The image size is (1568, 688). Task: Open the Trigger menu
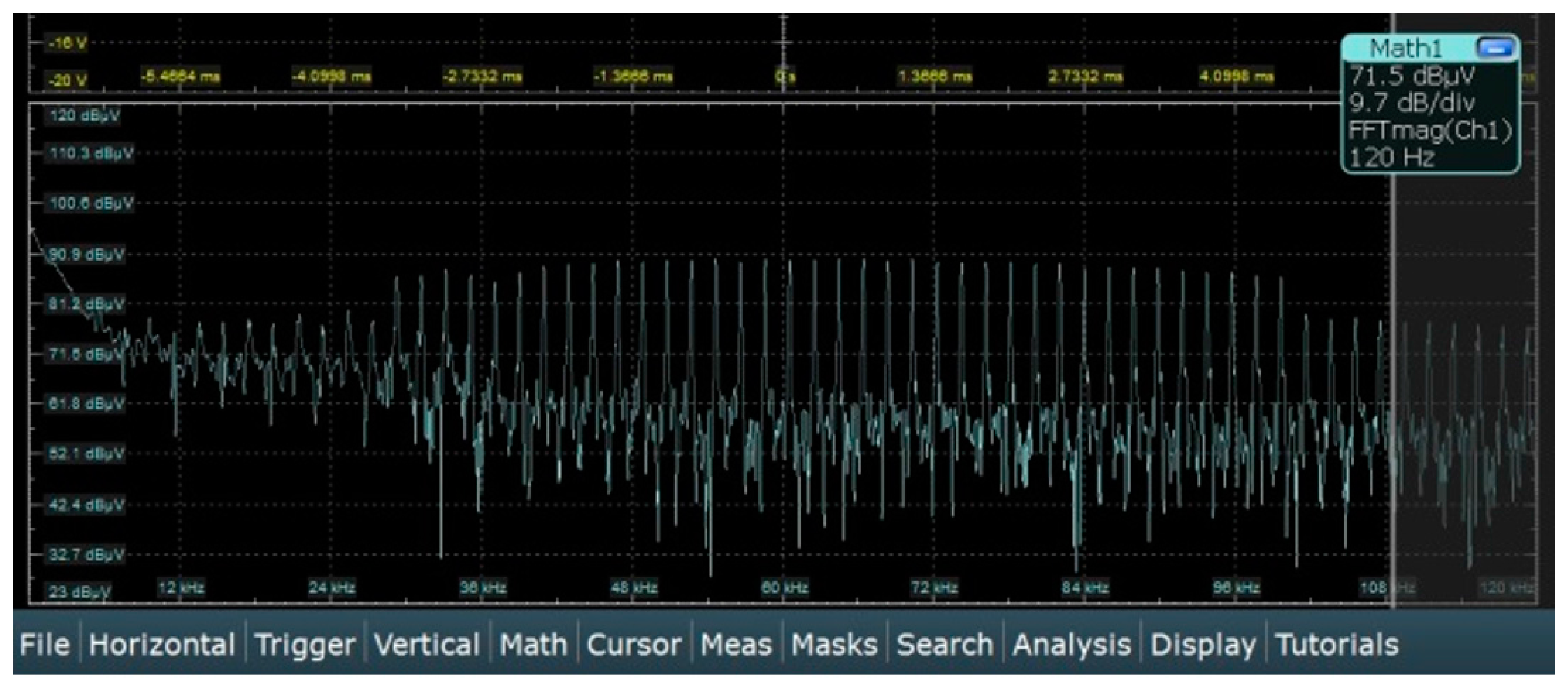305,644
